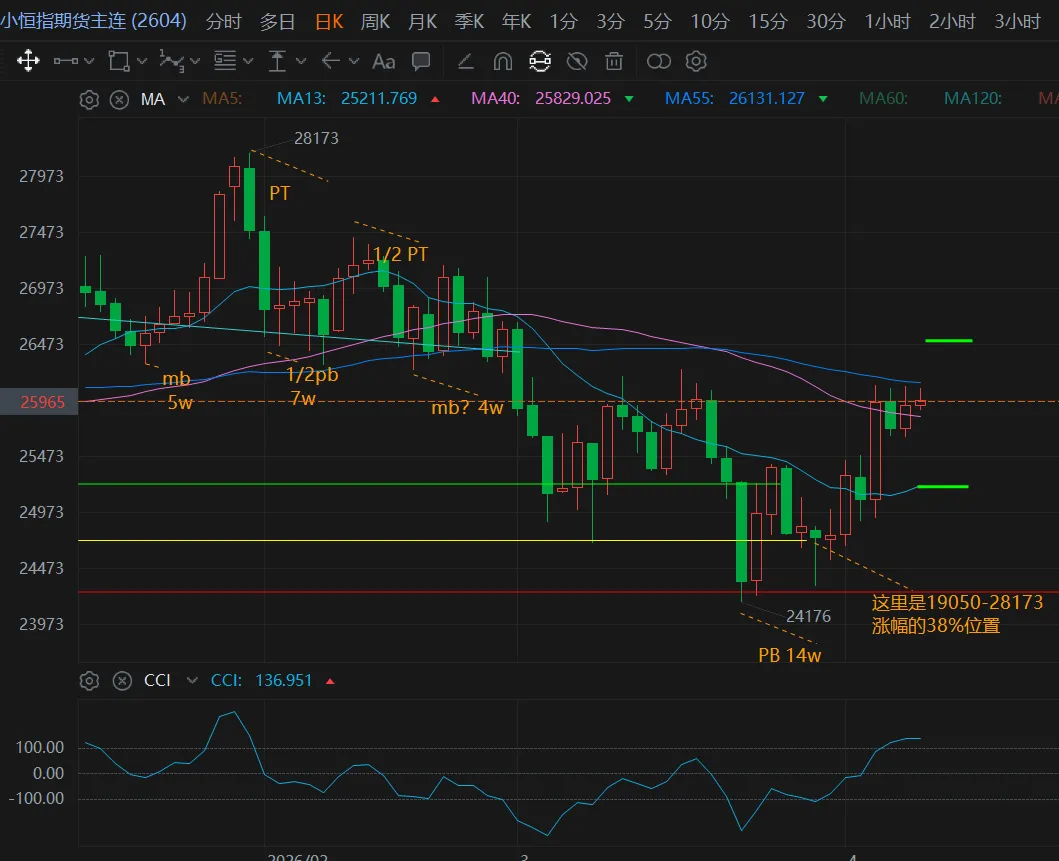
Task: Expand price range tool dropdown arrow
Action: click(301, 61)
